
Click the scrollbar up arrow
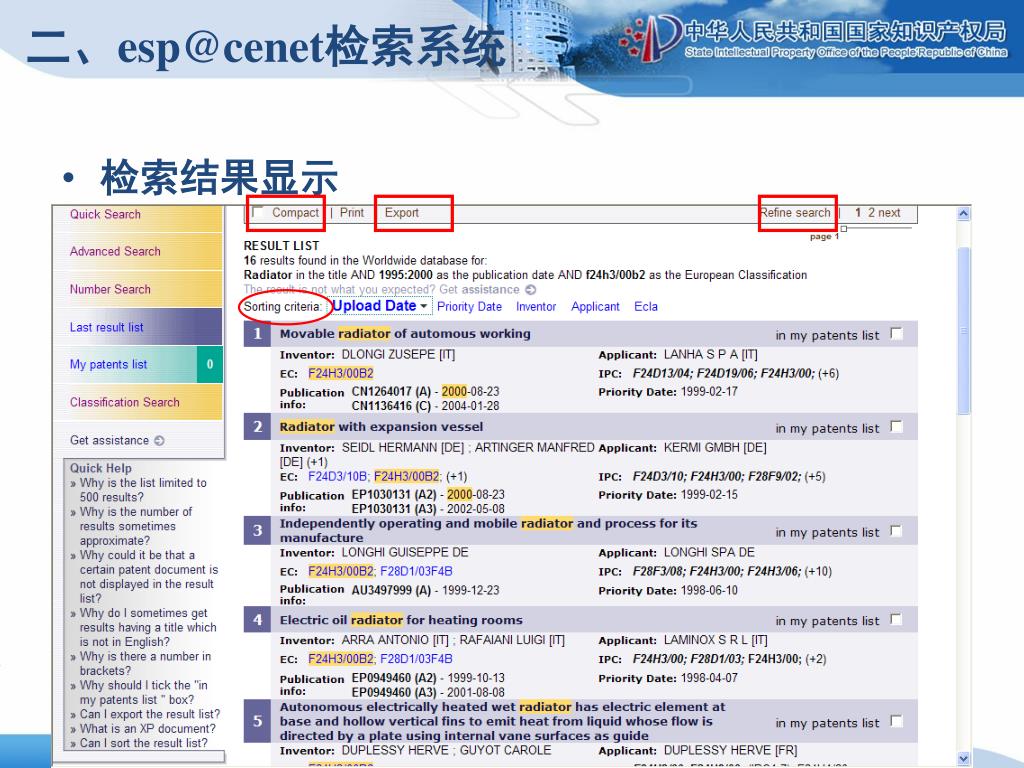(x=963, y=214)
